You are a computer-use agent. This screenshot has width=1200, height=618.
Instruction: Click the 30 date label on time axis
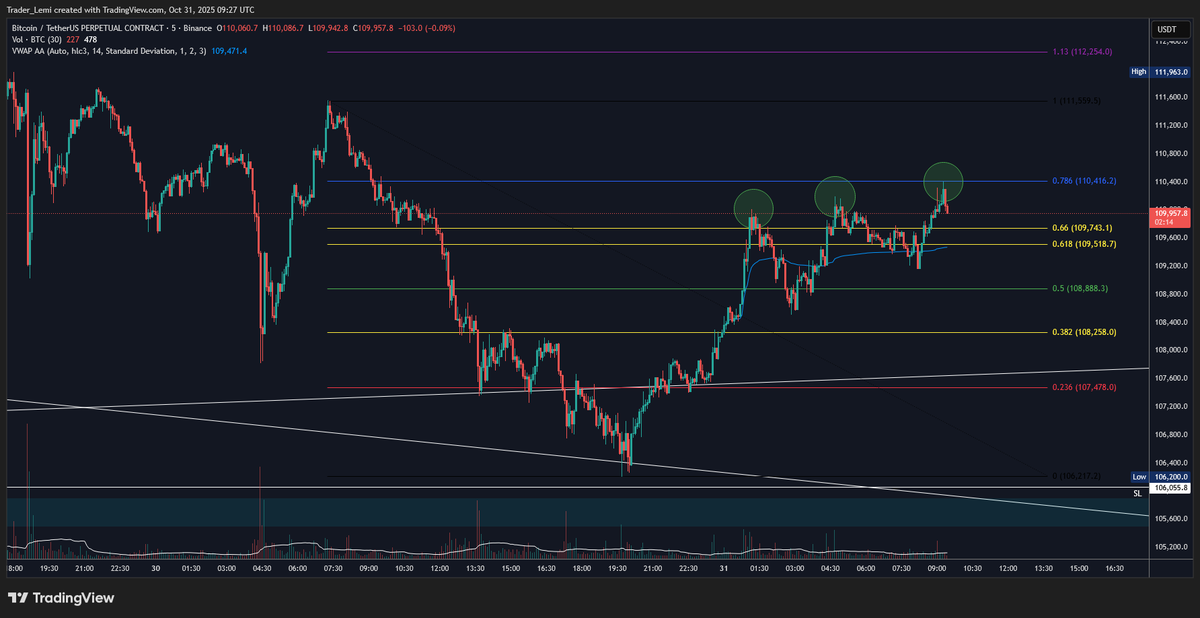click(155, 567)
